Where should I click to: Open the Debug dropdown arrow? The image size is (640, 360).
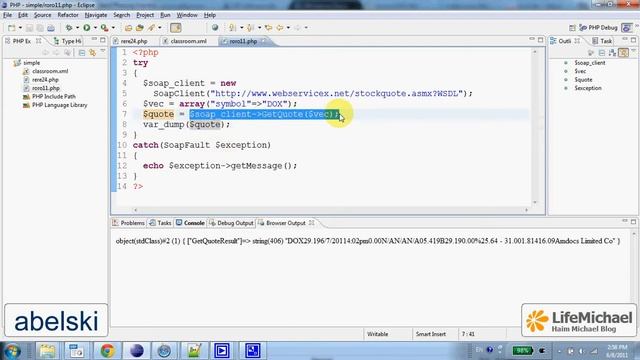[x=77, y=28]
